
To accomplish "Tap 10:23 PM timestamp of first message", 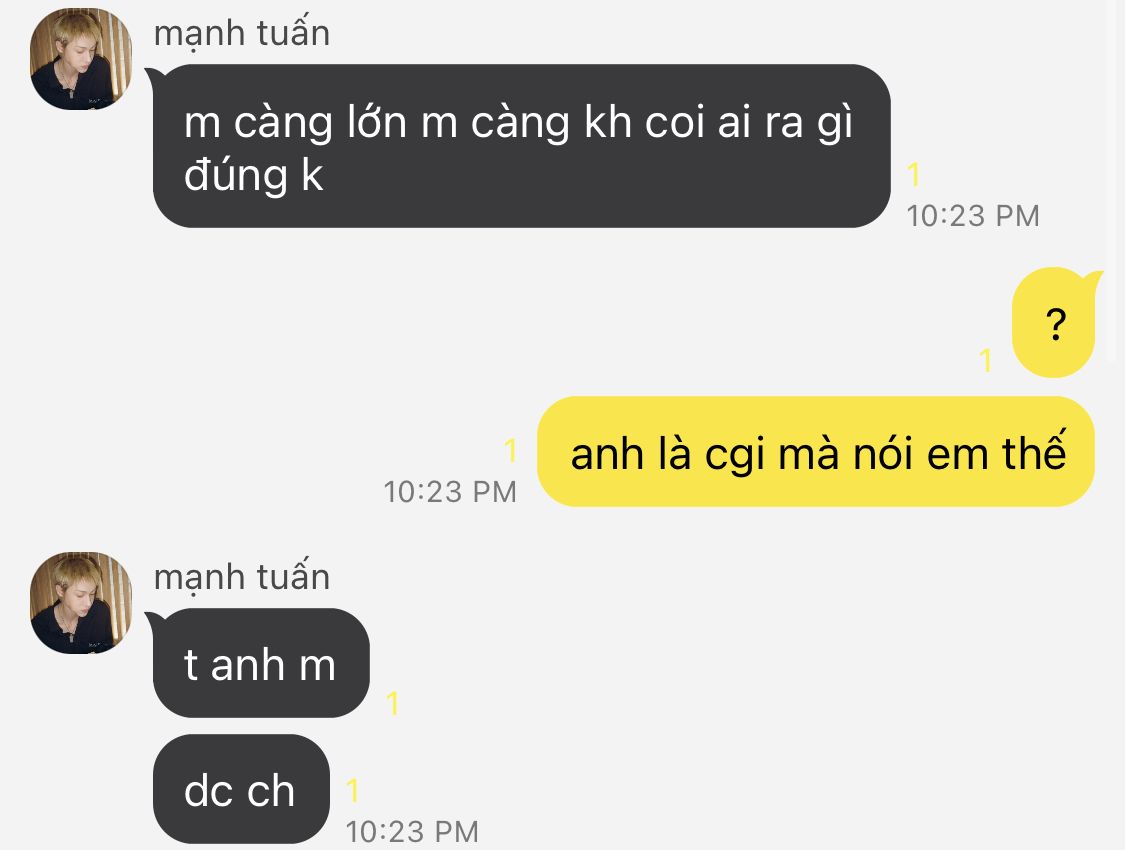I will pyautogui.click(x=973, y=216).
